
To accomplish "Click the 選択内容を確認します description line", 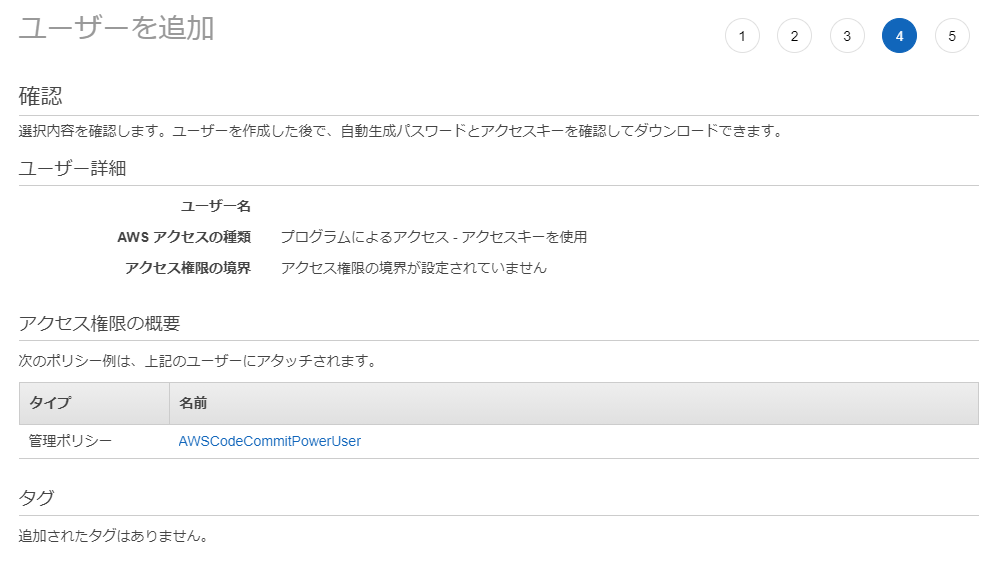I will click(401, 131).
